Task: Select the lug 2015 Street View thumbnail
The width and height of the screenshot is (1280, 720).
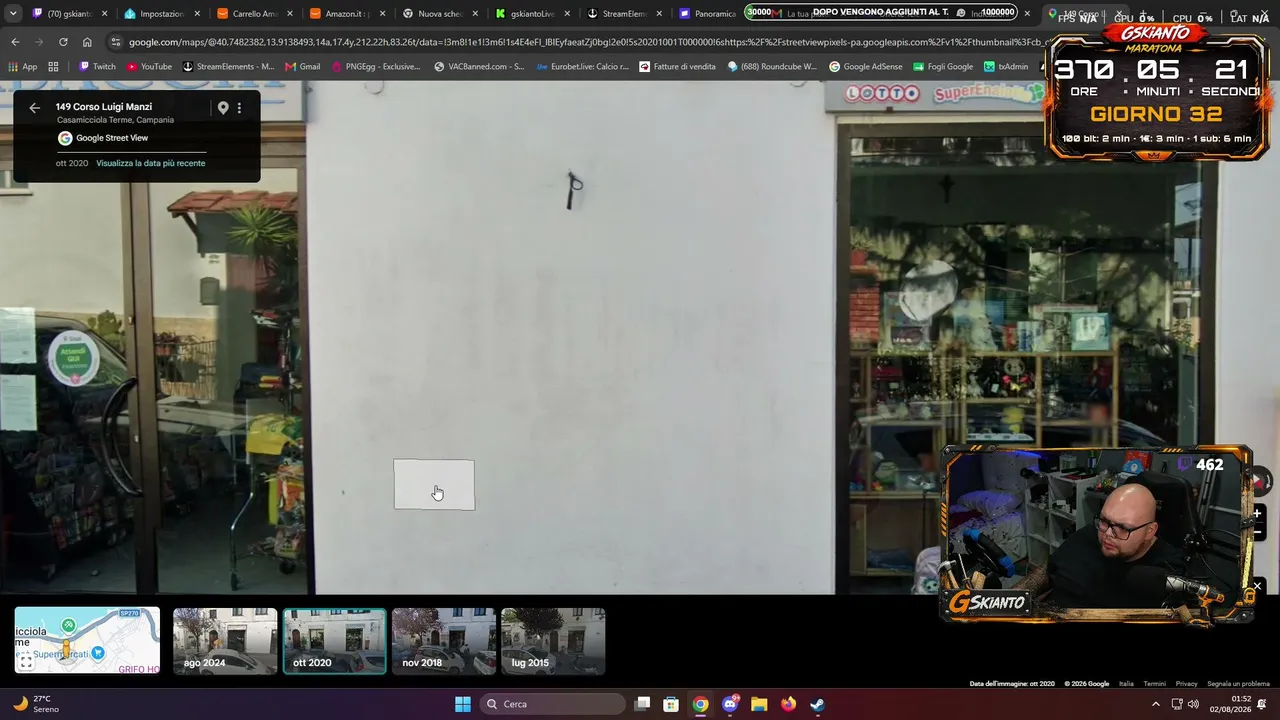Action: coord(553,641)
